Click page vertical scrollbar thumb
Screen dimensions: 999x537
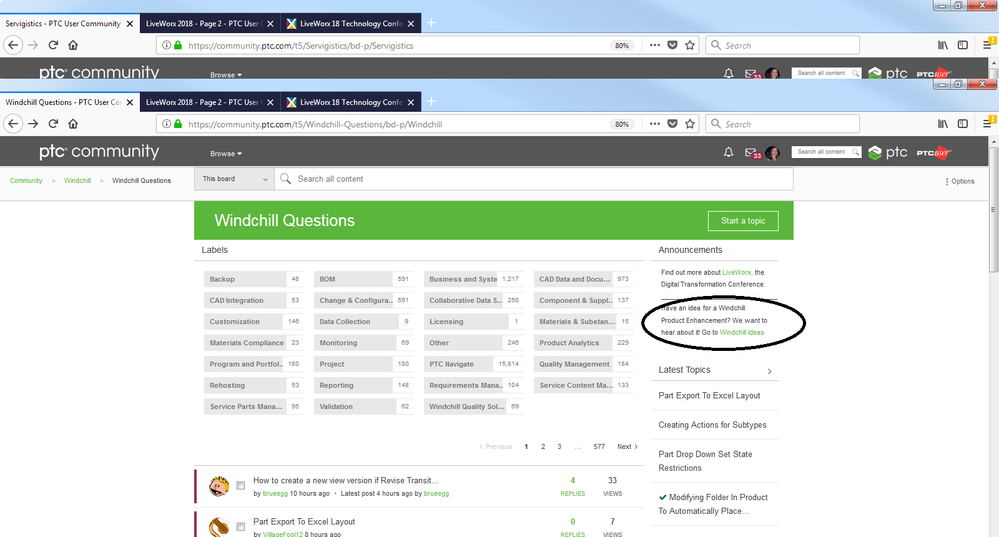coord(994,208)
